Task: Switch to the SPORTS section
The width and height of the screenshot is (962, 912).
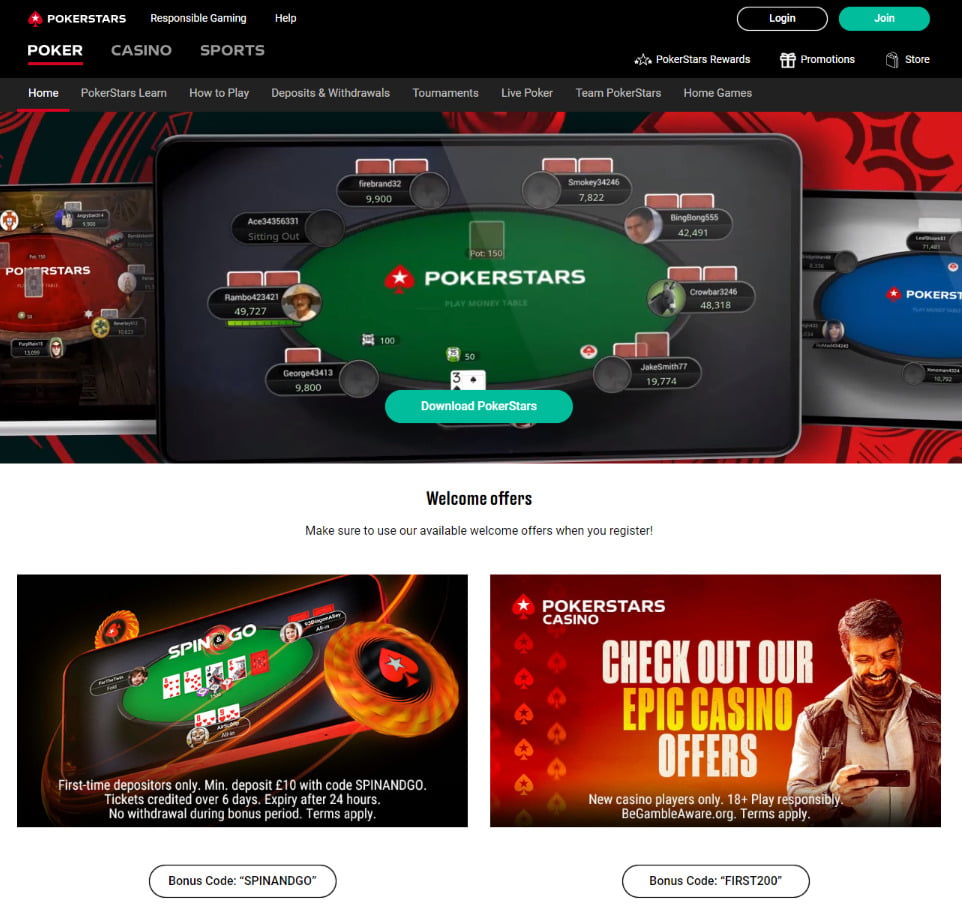Action: pyautogui.click(x=232, y=50)
